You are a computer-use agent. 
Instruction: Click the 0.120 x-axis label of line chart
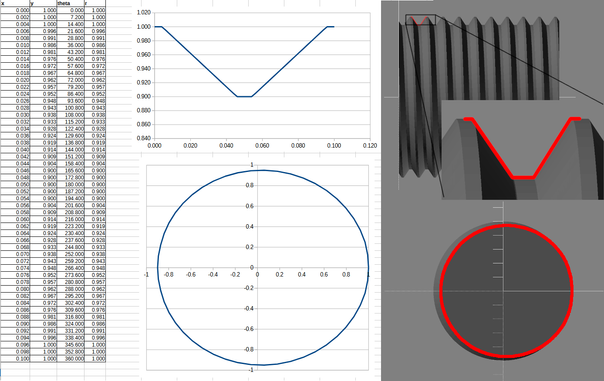[370, 146]
